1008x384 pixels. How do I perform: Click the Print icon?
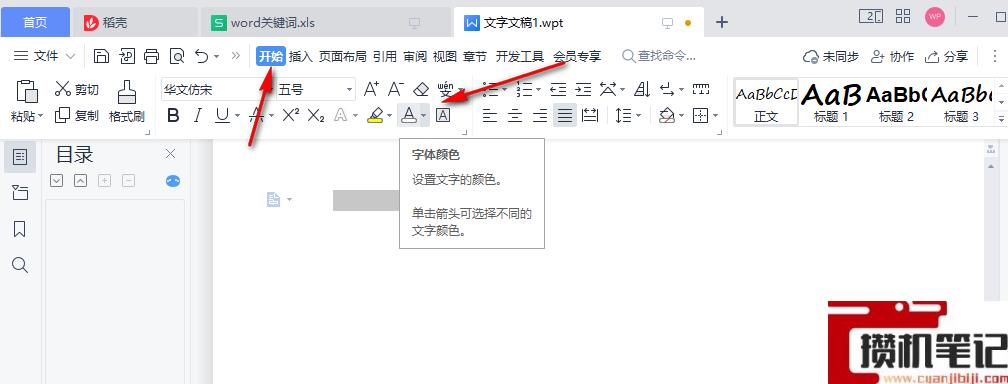coord(151,57)
